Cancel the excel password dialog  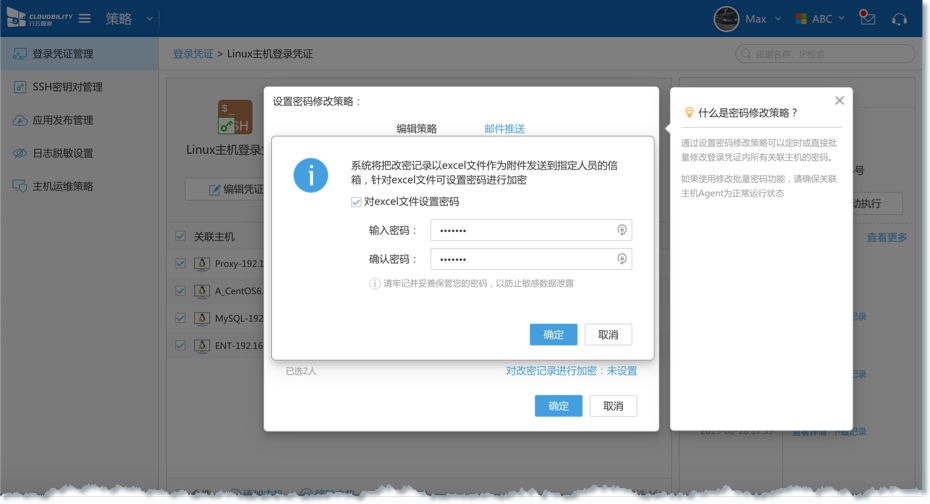[x=608, y=334]
